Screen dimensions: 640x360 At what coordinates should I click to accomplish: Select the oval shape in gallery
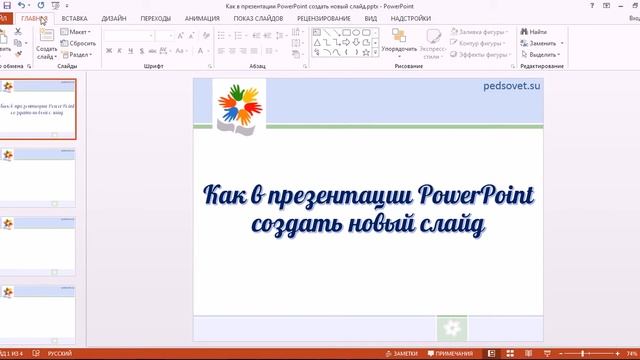(356, 32)
